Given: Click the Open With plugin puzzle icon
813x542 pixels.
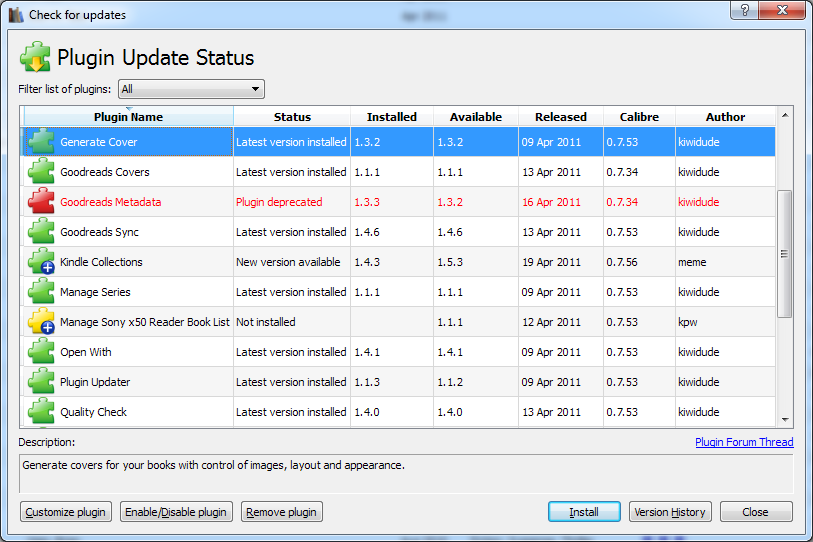Looking at the screenshot, I should tap(41, 352).
